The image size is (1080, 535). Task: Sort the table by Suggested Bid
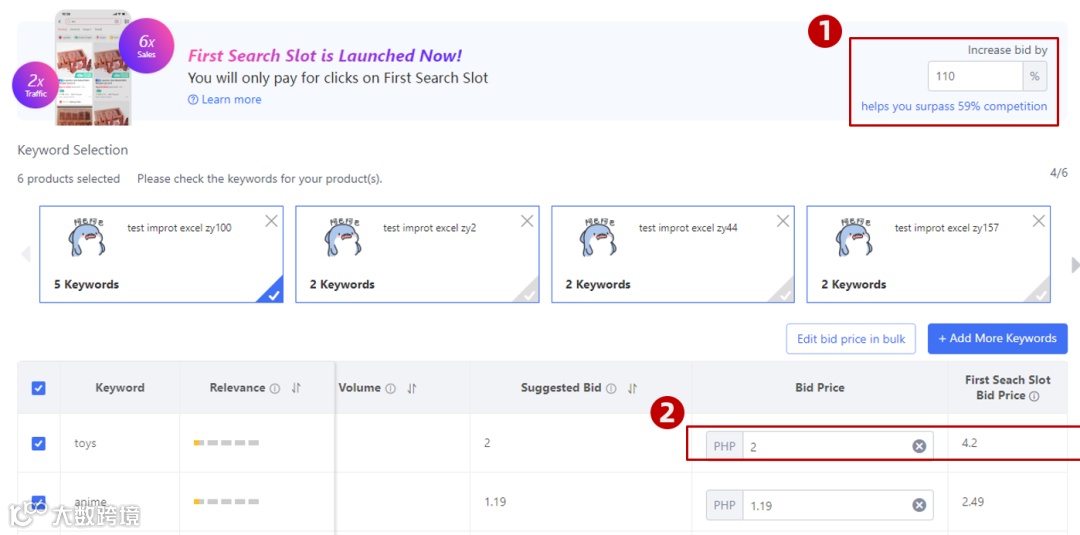(x=632, y=388)
